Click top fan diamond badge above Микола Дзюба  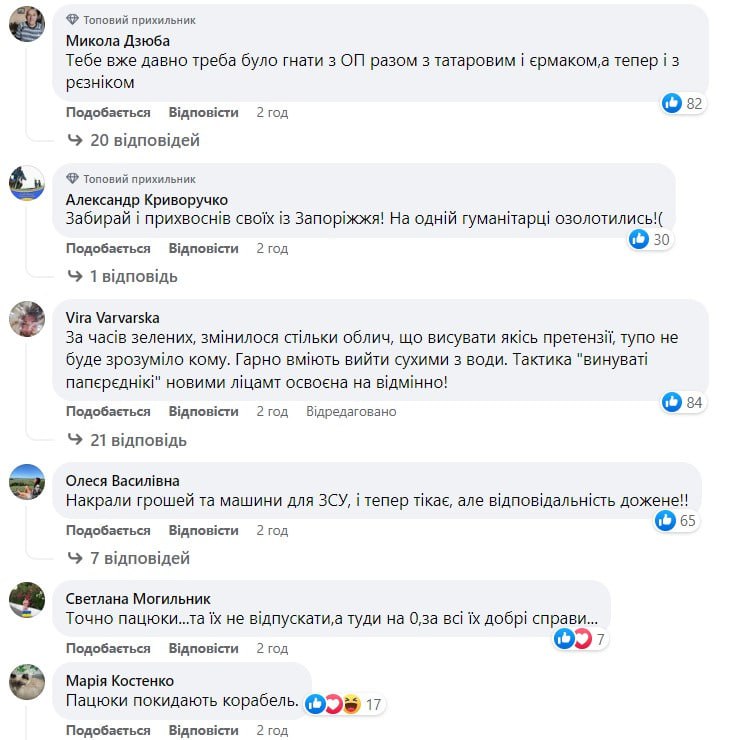coord(72,20)
